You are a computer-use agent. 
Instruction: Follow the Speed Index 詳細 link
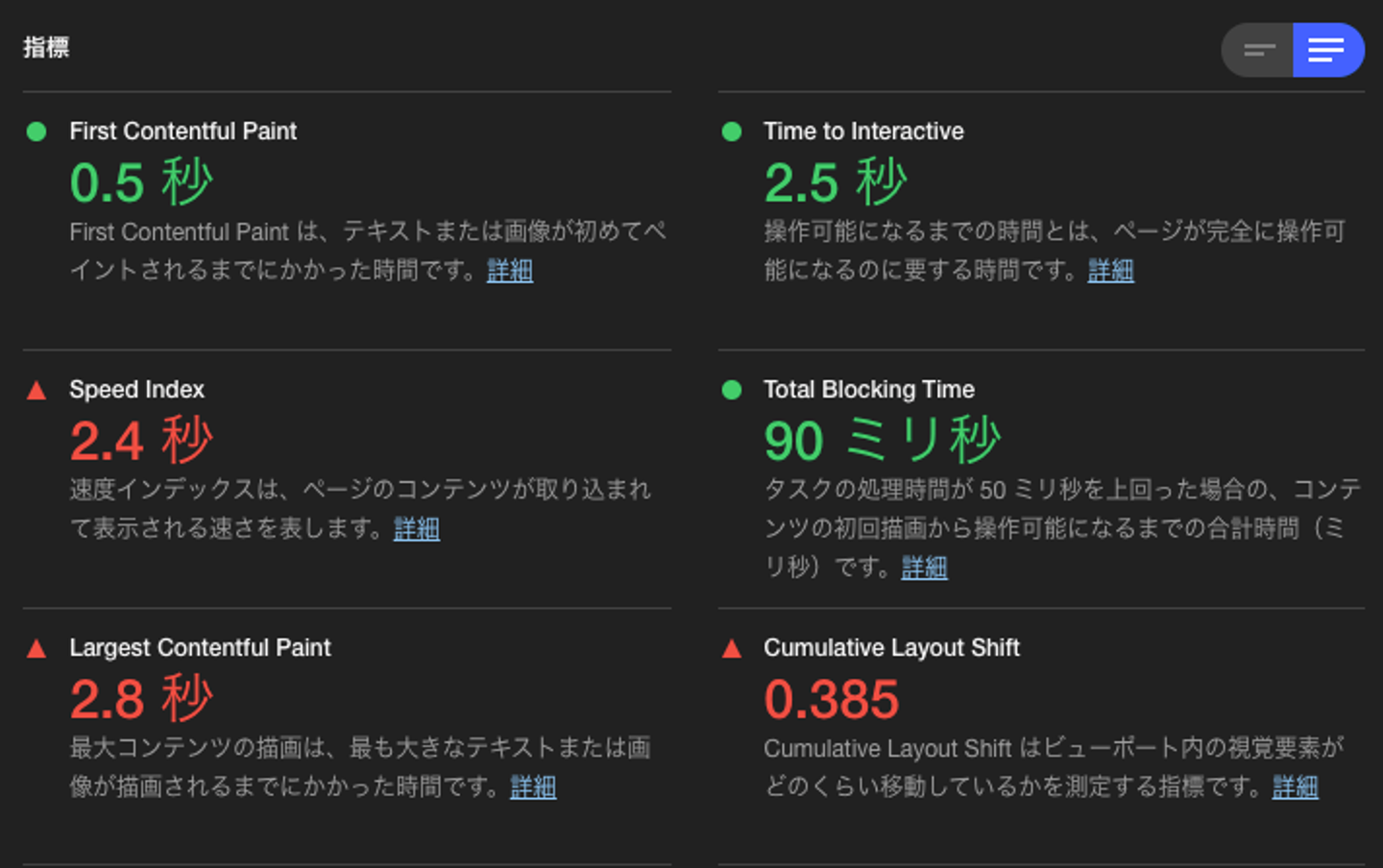(x=417, y=529)
